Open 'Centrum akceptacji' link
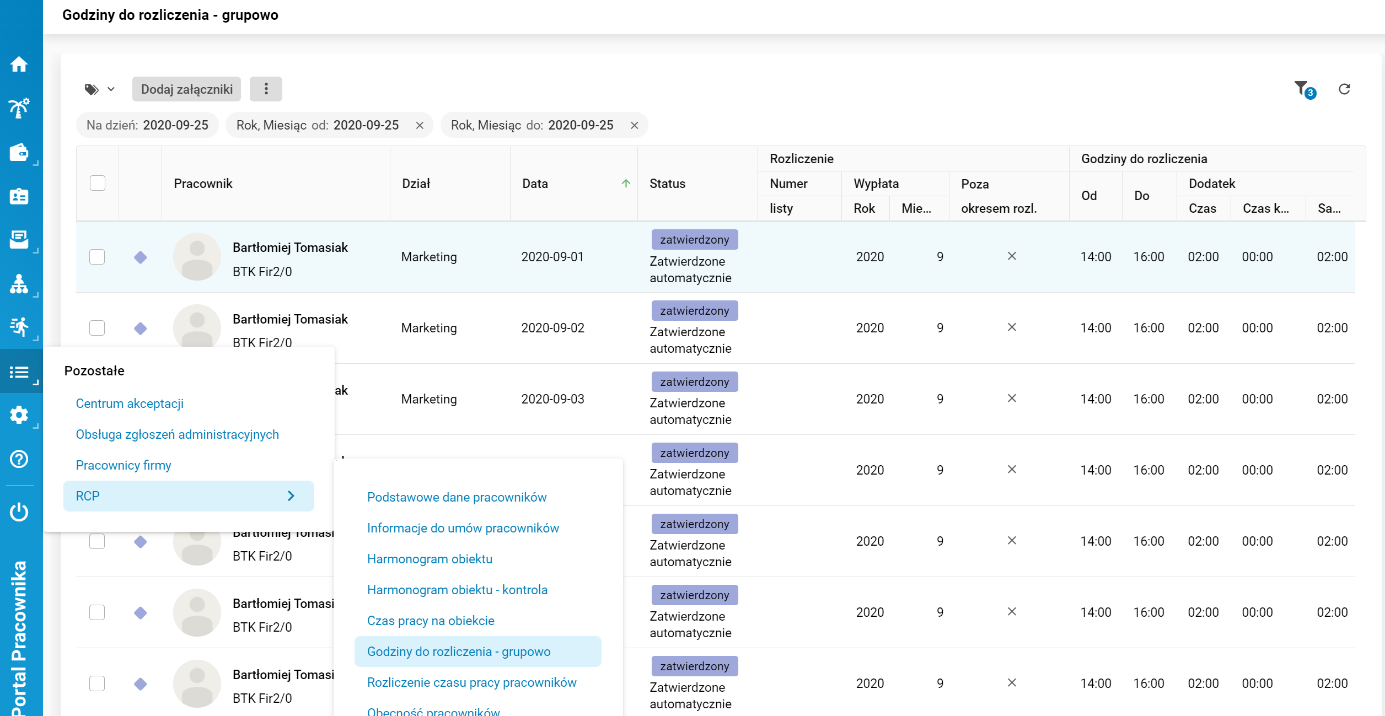The image size is (1385, 716). point(130,404)
